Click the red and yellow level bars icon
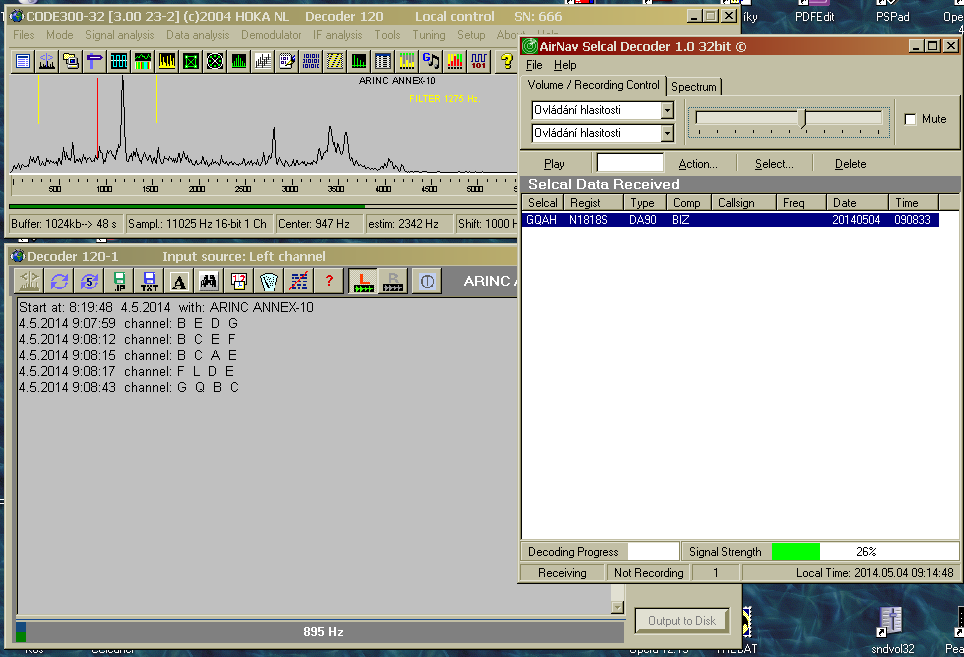Screen dimensions: 964x657 [x=454, y=61]
